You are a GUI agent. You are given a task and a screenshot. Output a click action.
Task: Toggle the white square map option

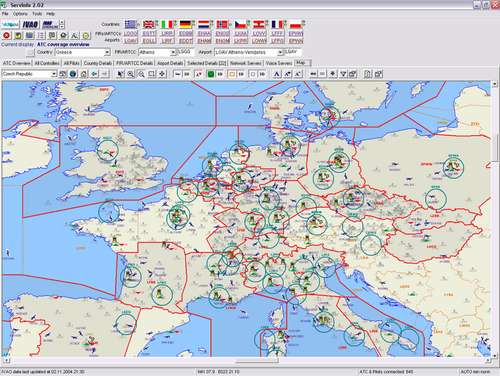point(253,74)
